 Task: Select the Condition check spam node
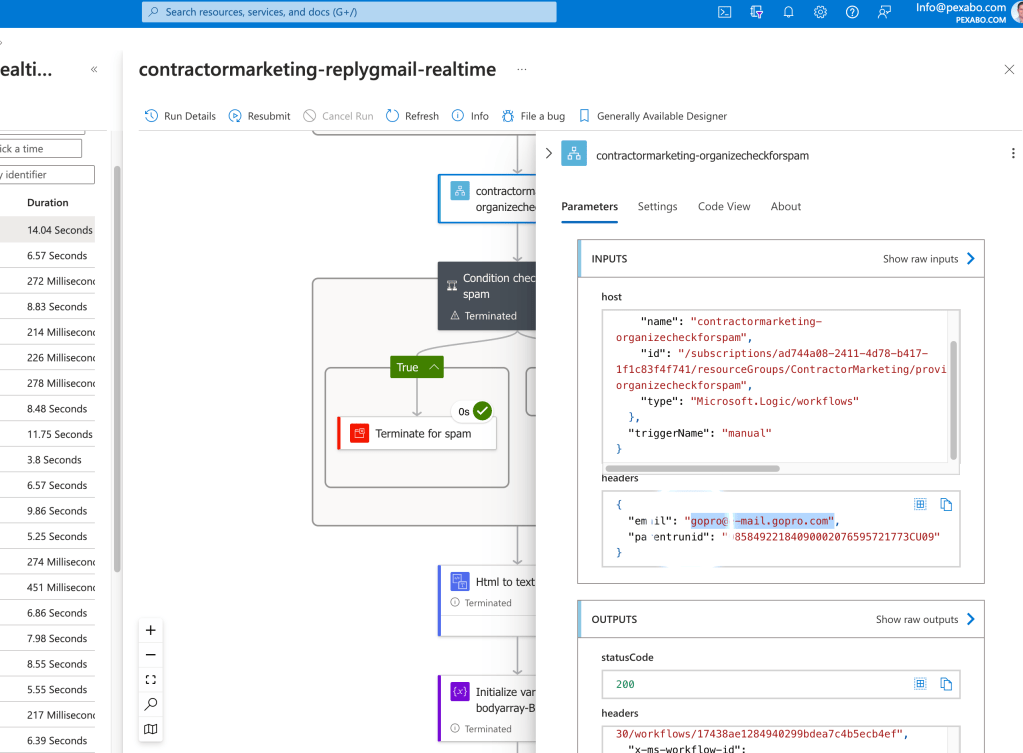point(487,296)
